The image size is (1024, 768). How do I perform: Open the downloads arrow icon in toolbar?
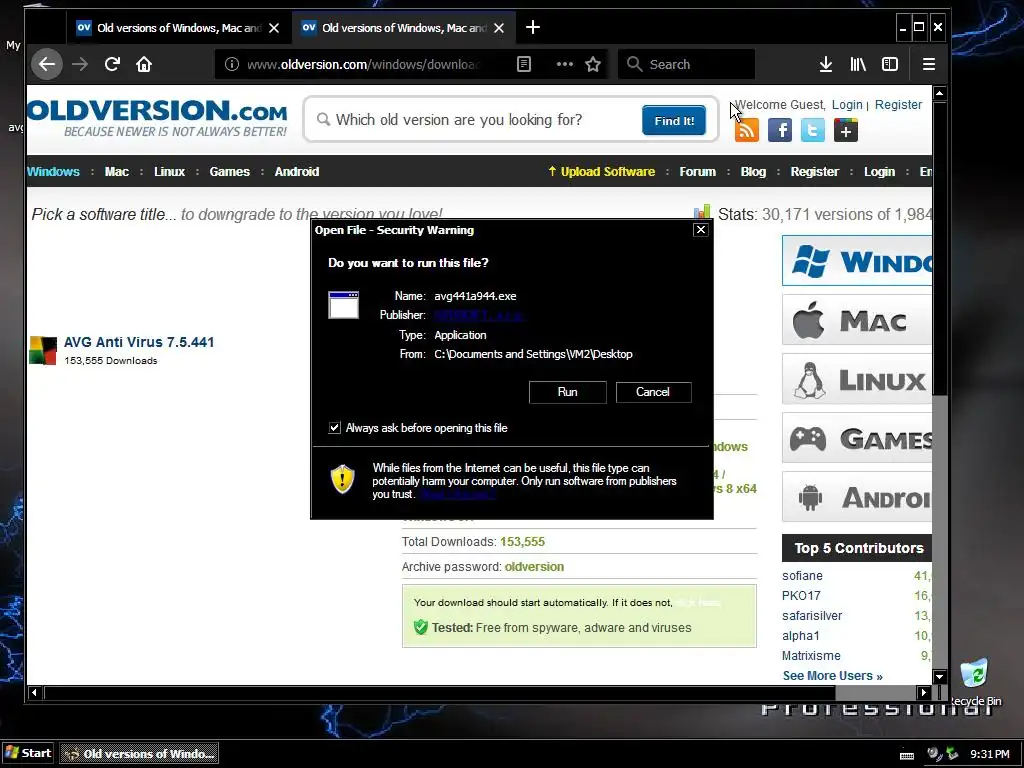pos(825,64)
